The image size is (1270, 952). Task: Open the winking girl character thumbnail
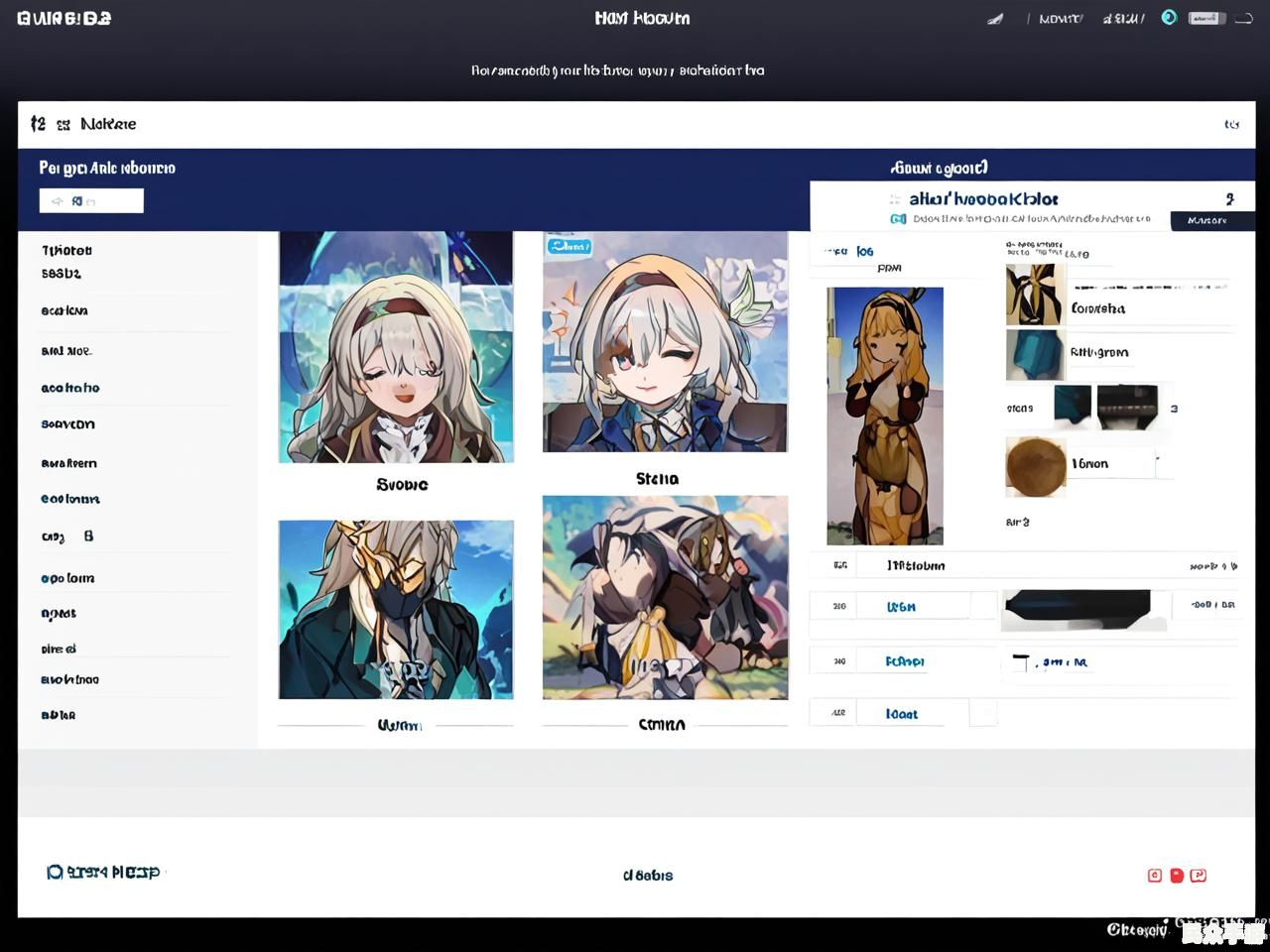coord(665,343)
